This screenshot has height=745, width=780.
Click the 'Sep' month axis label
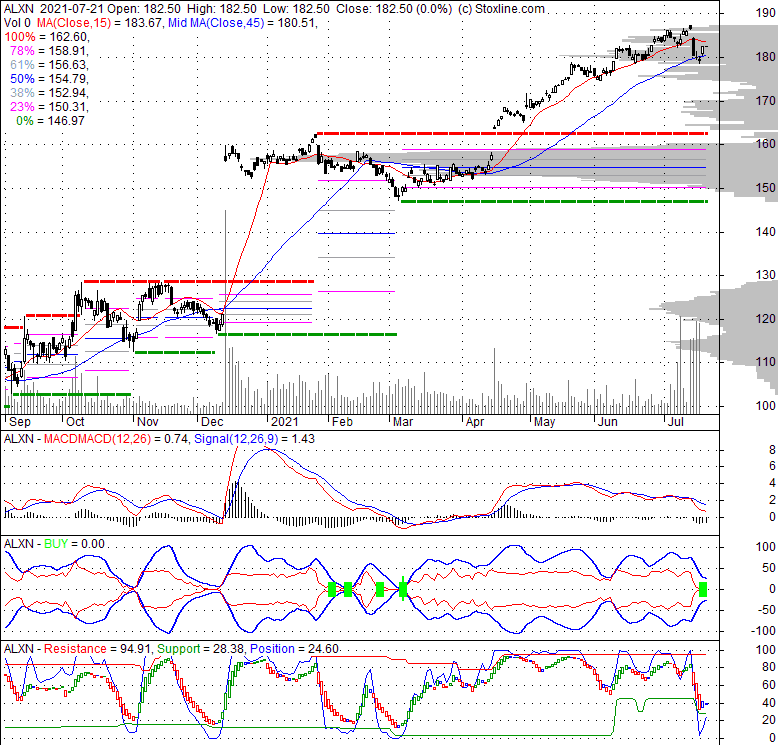(20, 422)
